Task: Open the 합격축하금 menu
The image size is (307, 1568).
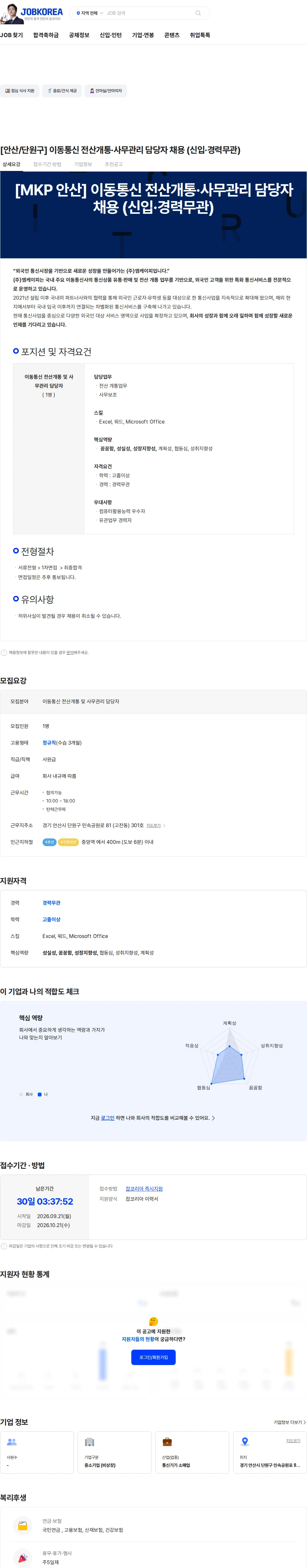Action: click(46, 35)
